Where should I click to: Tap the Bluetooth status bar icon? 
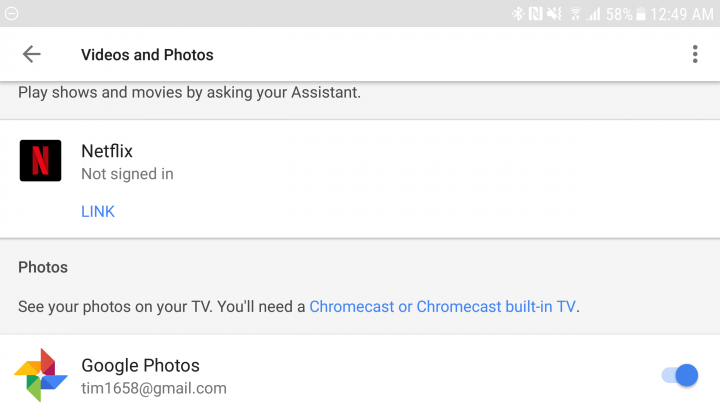click(518, 14)
